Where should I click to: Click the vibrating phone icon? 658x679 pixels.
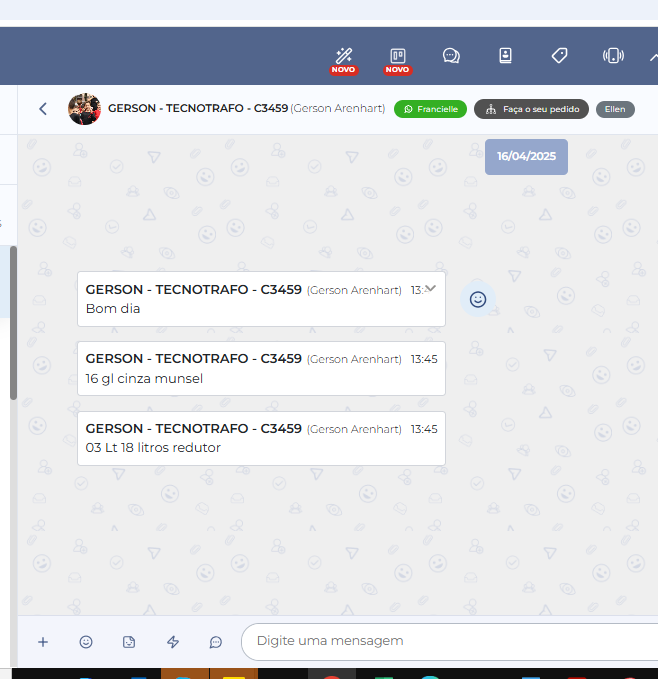(x=613, y=56)
